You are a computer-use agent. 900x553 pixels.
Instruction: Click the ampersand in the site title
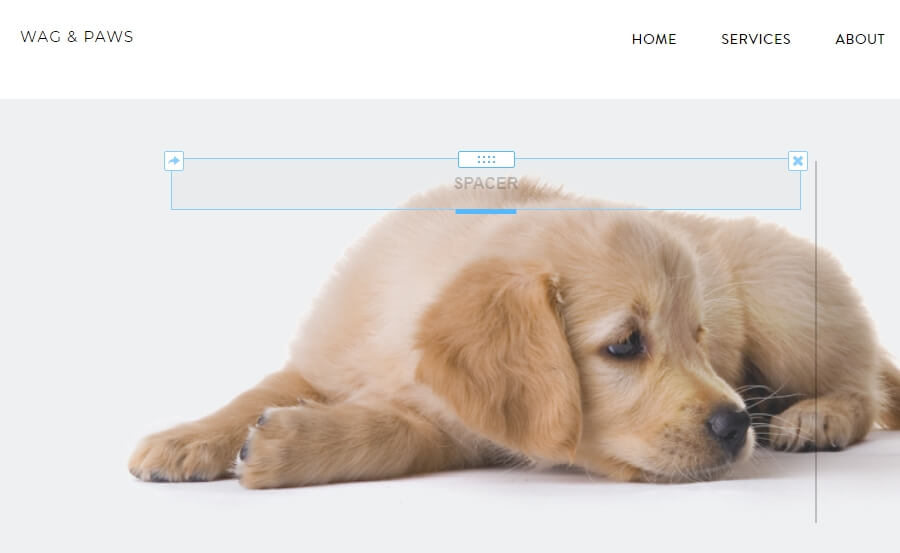72,37
